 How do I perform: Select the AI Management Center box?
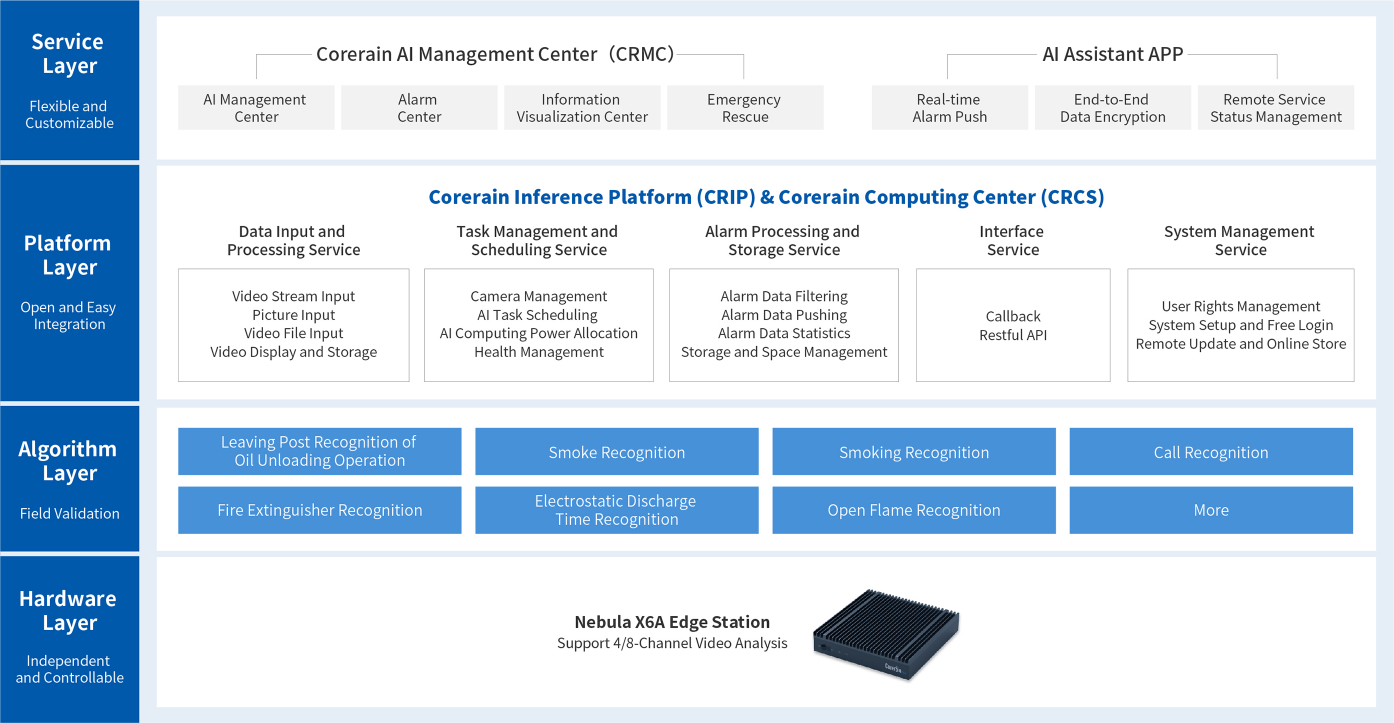(x=256, y=108)
